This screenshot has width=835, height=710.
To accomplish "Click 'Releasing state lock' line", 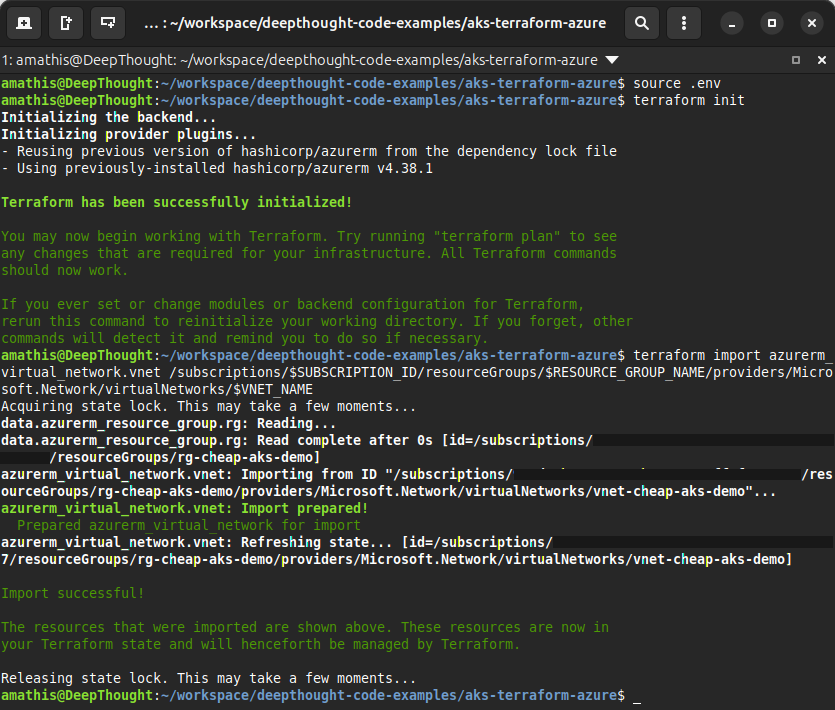I will coord(208,679).
